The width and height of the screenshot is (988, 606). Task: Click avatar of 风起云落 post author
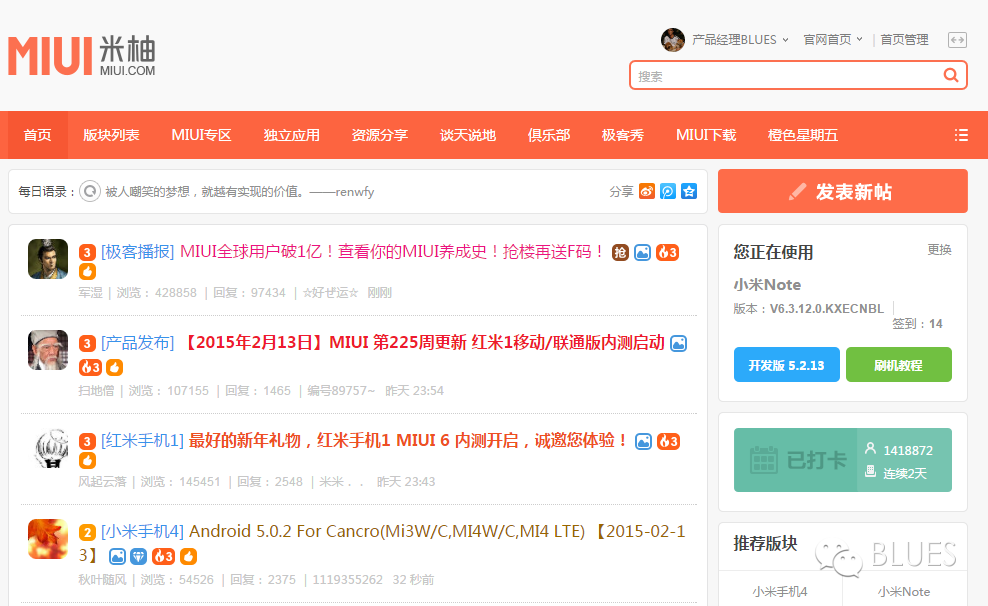pos(48,448)
